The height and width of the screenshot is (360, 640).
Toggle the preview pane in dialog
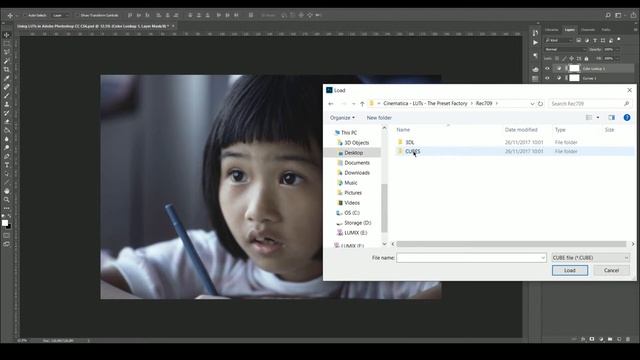(x=611, y=118)
